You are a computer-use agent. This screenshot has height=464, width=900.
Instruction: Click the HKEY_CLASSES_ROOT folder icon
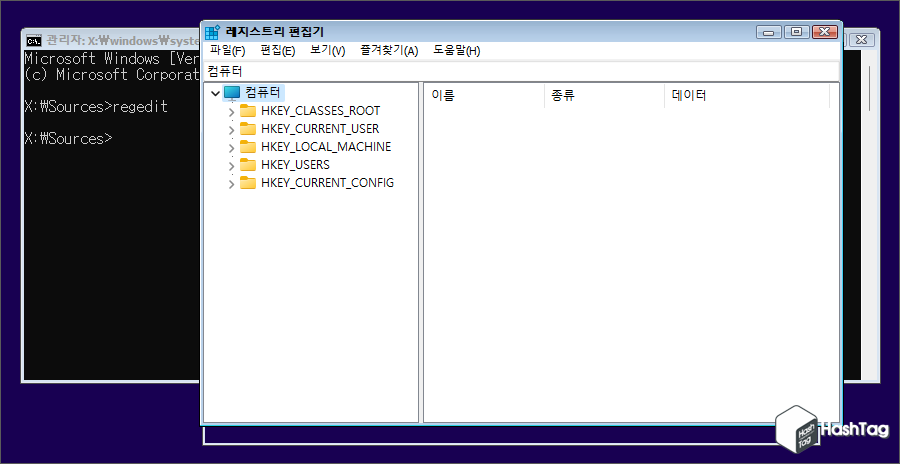point(248,110)
